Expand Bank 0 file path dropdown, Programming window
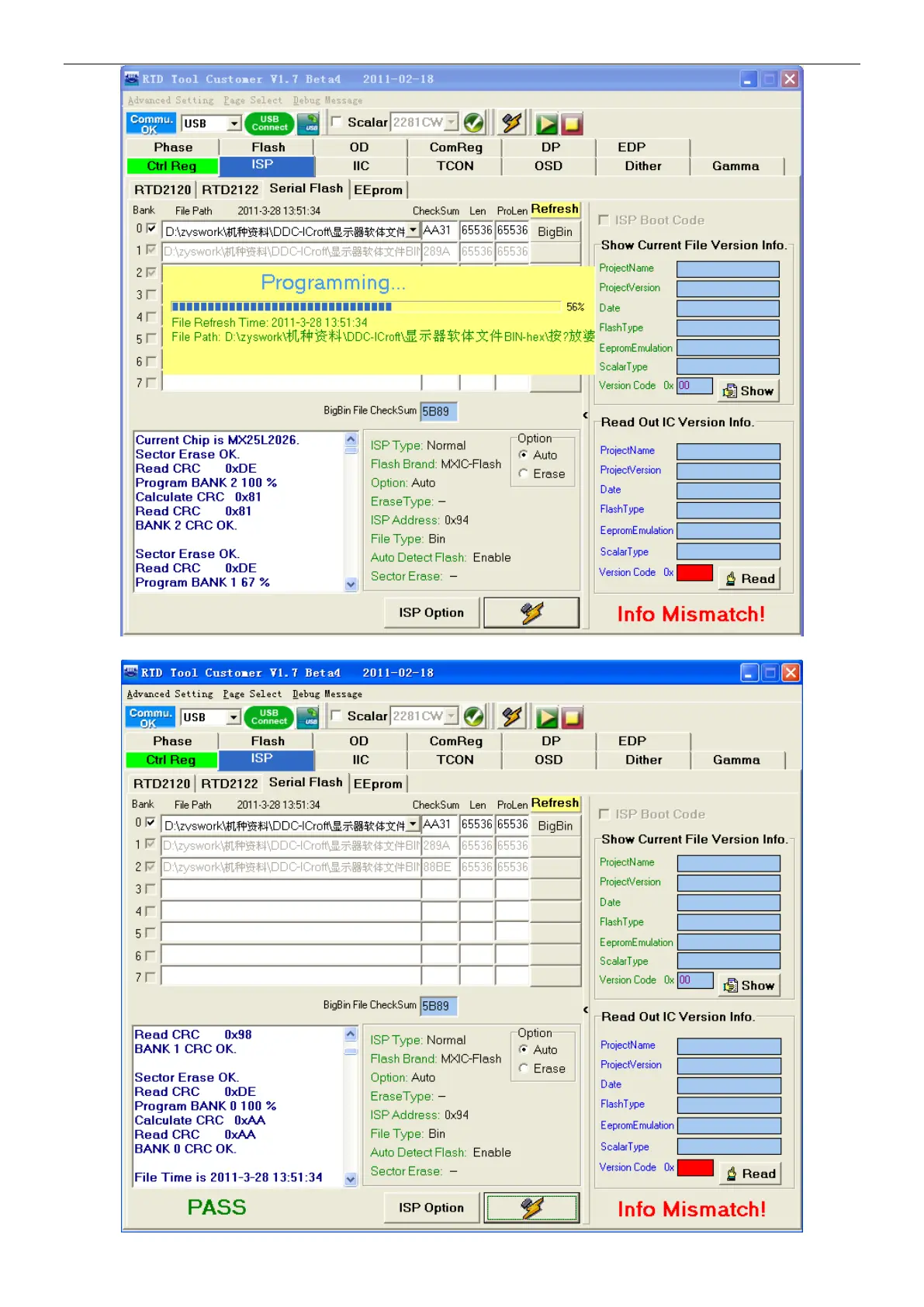 (x=414, y=231)
